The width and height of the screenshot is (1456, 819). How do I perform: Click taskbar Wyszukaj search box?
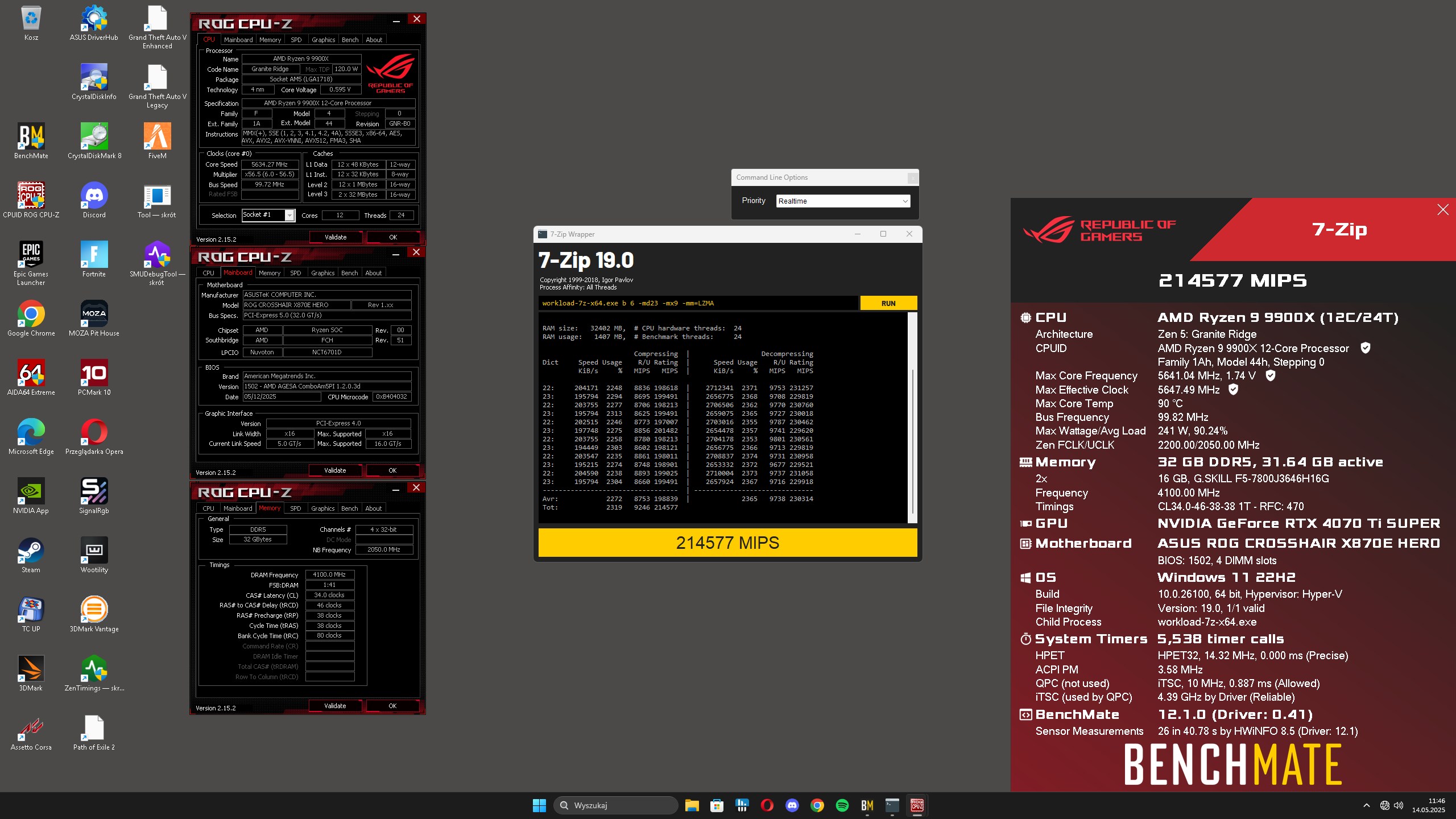pyautogui.click(x=616, y=805)
